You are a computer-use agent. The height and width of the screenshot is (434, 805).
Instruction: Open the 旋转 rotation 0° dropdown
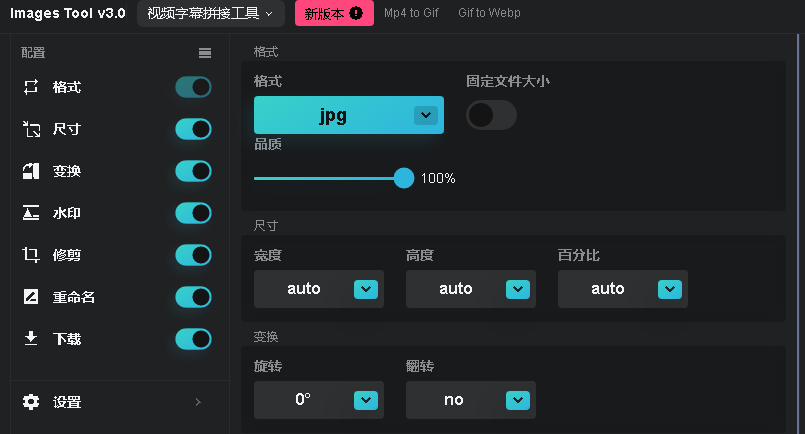coord(318,400)
